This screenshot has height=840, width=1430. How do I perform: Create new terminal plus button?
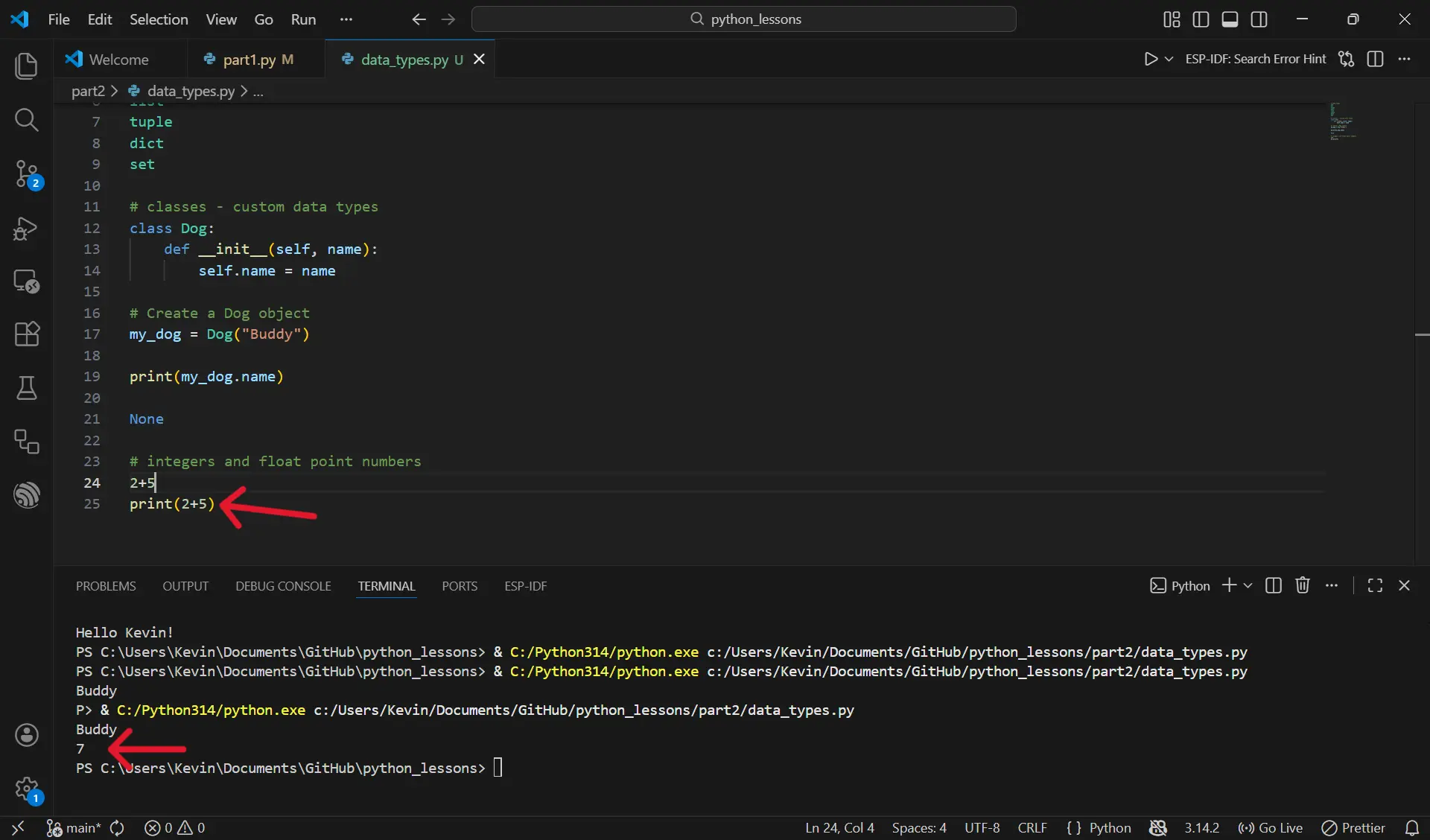pos(1229,585)
